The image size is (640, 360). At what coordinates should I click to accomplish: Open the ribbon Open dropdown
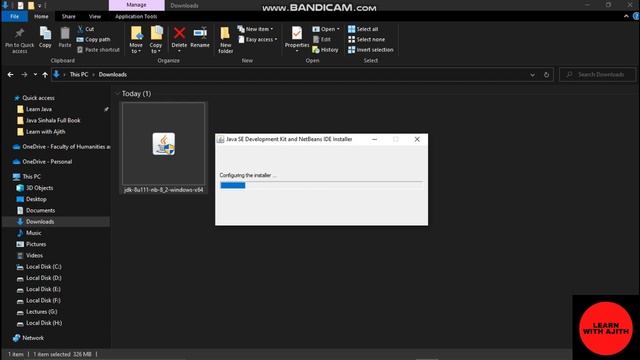pyautogui.click(x=326, y=29)
